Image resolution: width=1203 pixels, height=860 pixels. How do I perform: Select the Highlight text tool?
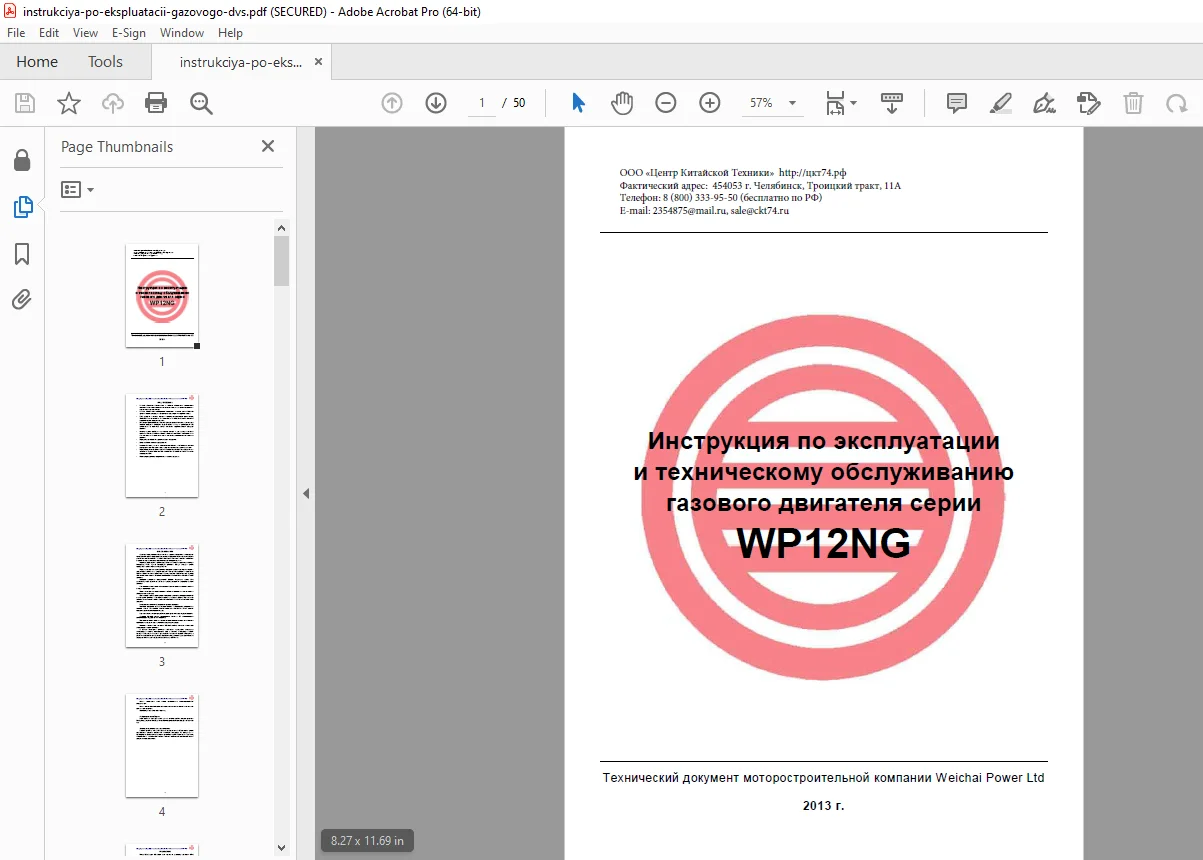(x=1001, y=103)
